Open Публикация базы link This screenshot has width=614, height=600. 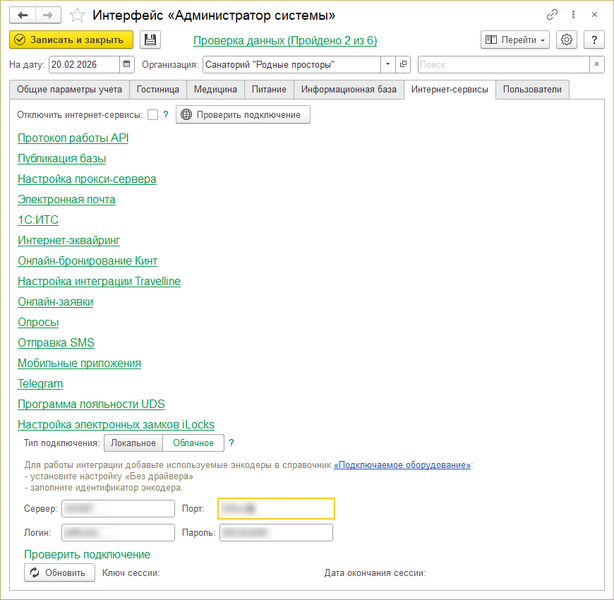click(x=62, y=159)
